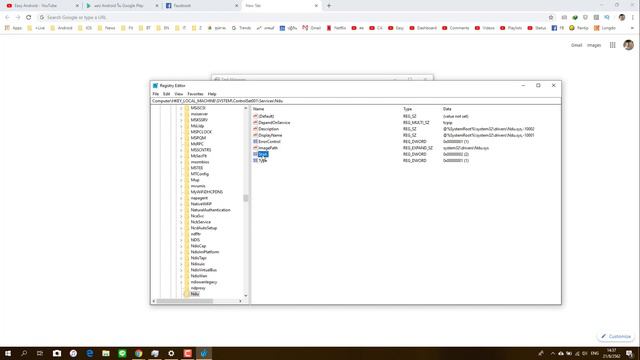Open the Google apps grid icon
640x360 pixels.
click(613, 45)
